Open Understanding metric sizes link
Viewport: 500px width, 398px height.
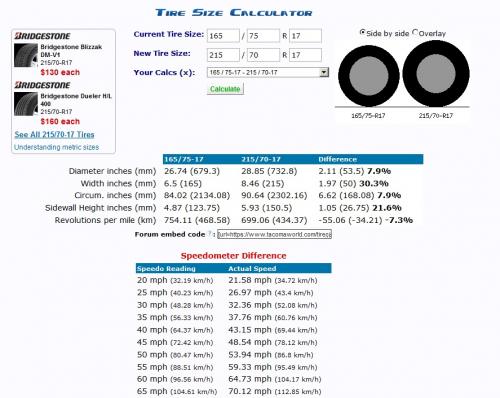[x=57, y=147]
